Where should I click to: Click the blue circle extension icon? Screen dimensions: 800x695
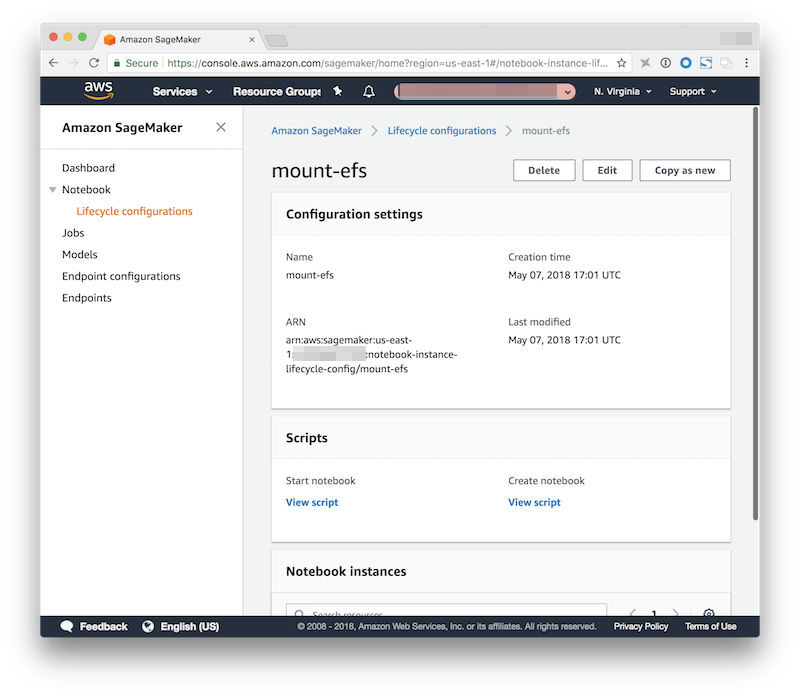click(686, 63)
